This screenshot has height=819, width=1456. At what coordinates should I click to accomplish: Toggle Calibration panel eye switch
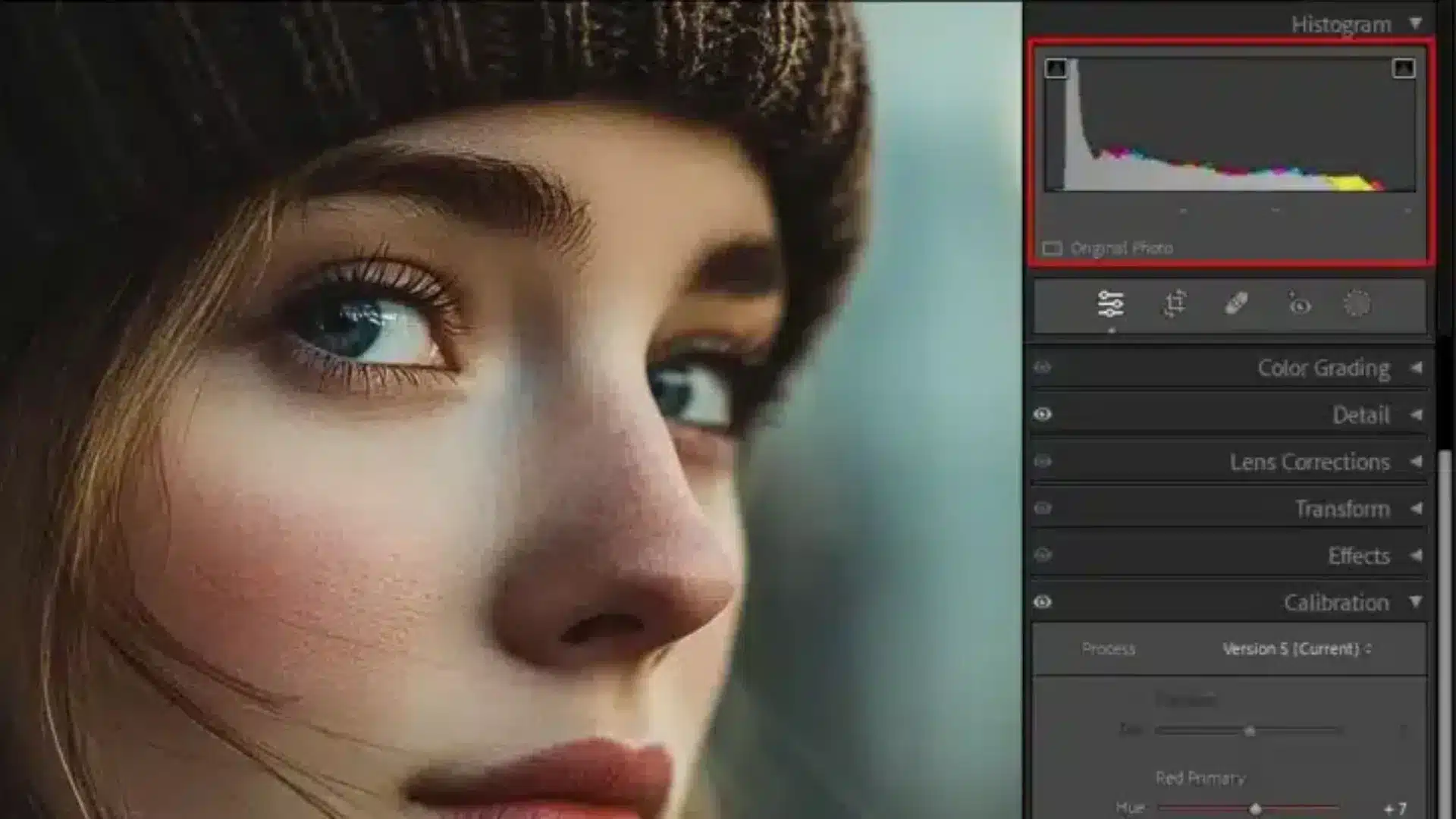click(x=1043, y=602)
